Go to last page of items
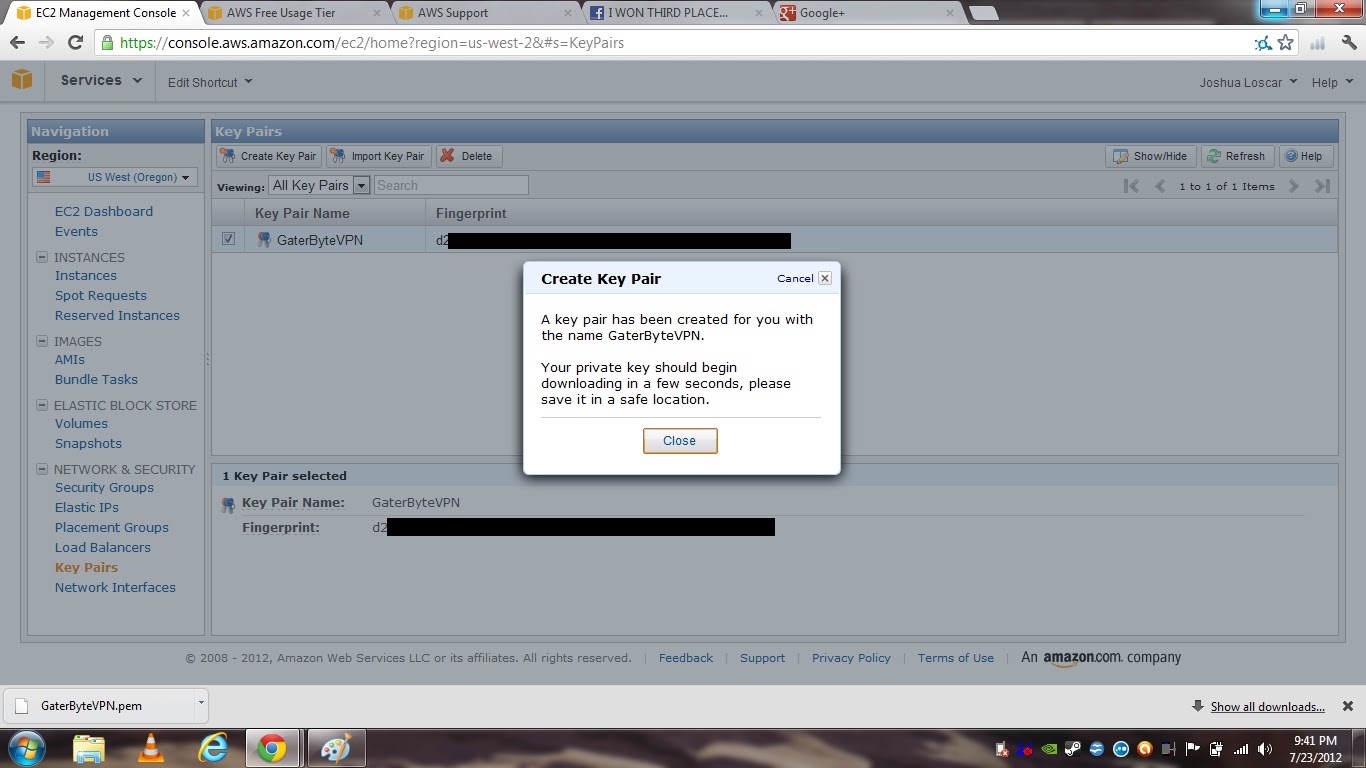The image size is (1366, 768). coord(1322,186)
